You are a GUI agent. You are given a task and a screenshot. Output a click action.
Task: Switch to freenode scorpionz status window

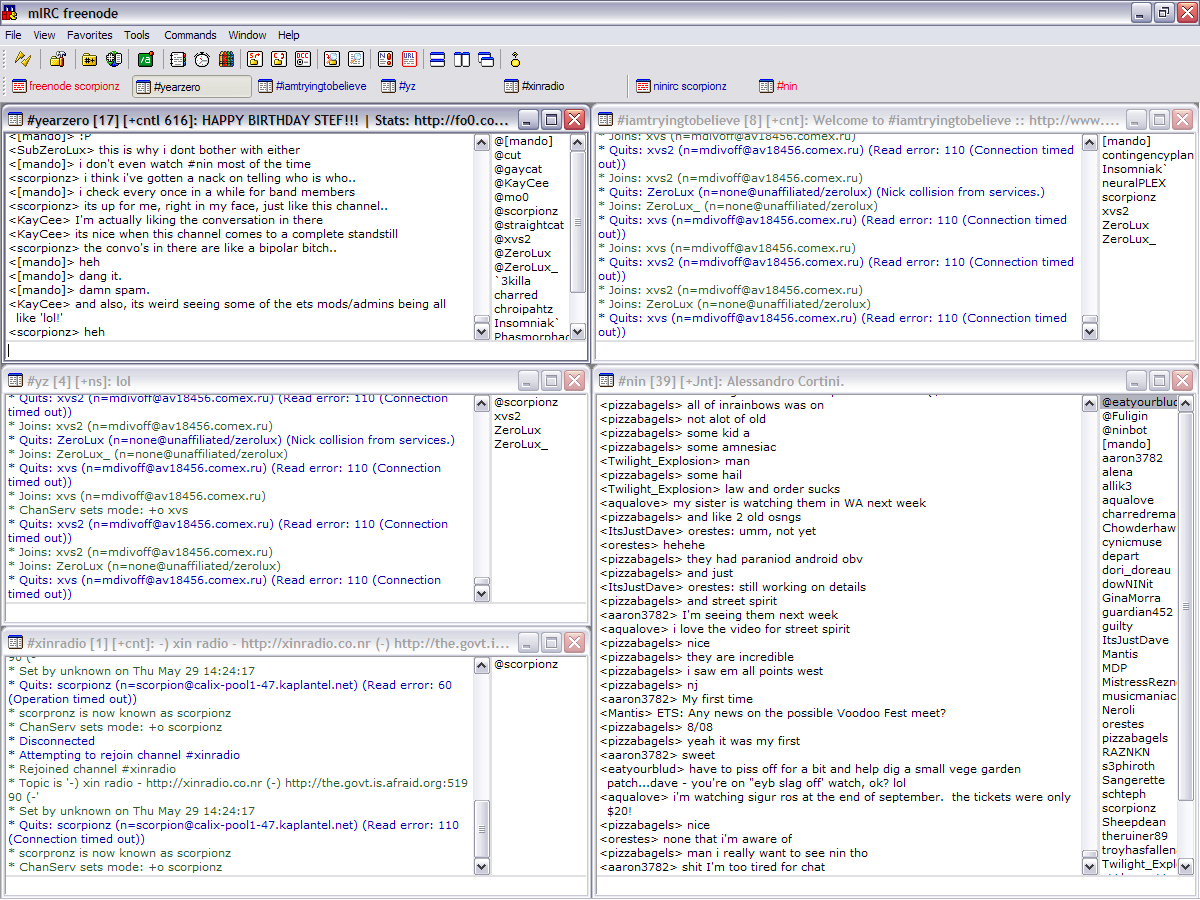point(66,87)
